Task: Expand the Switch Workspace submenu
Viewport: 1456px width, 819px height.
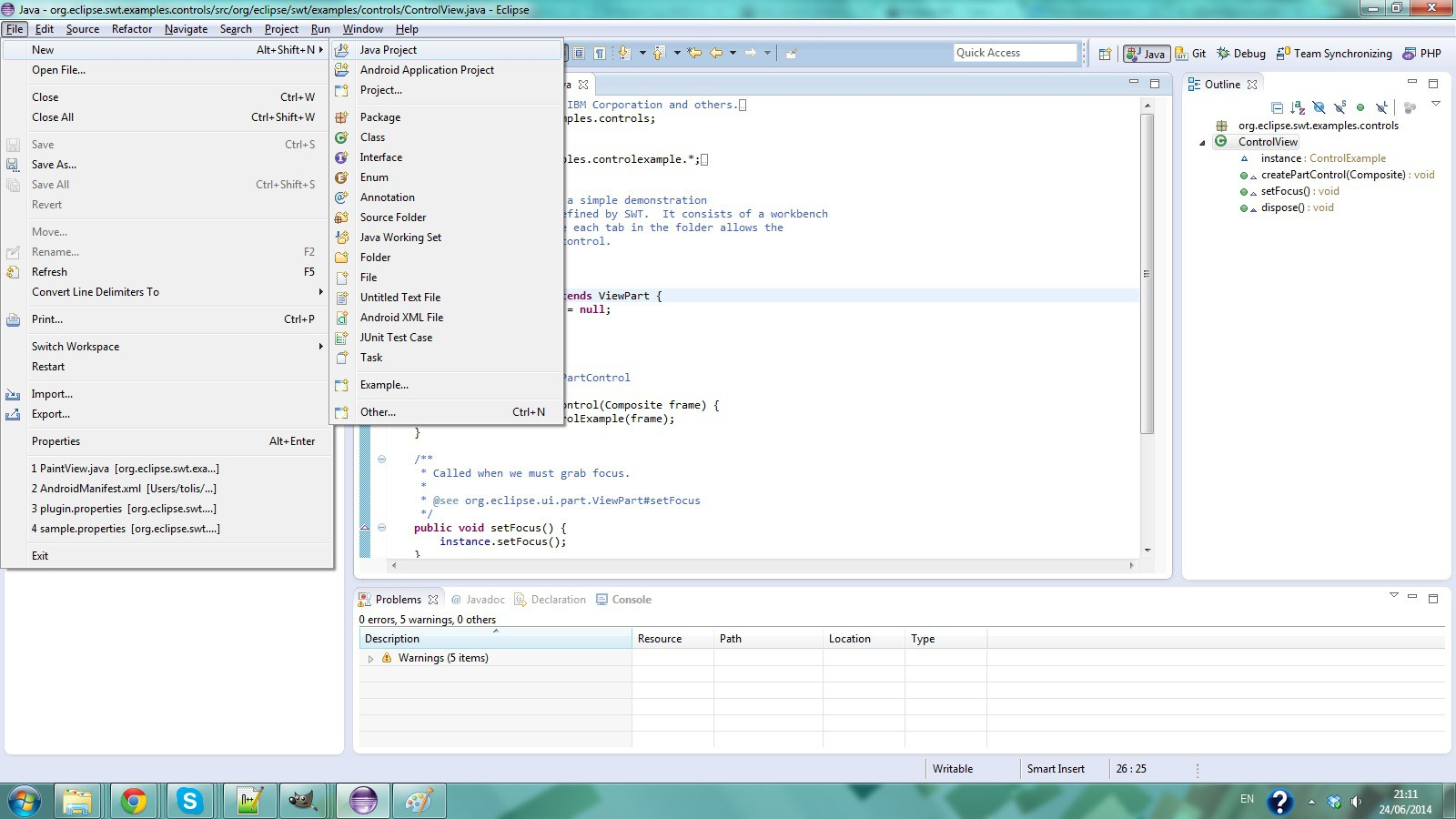Action: 167,347
